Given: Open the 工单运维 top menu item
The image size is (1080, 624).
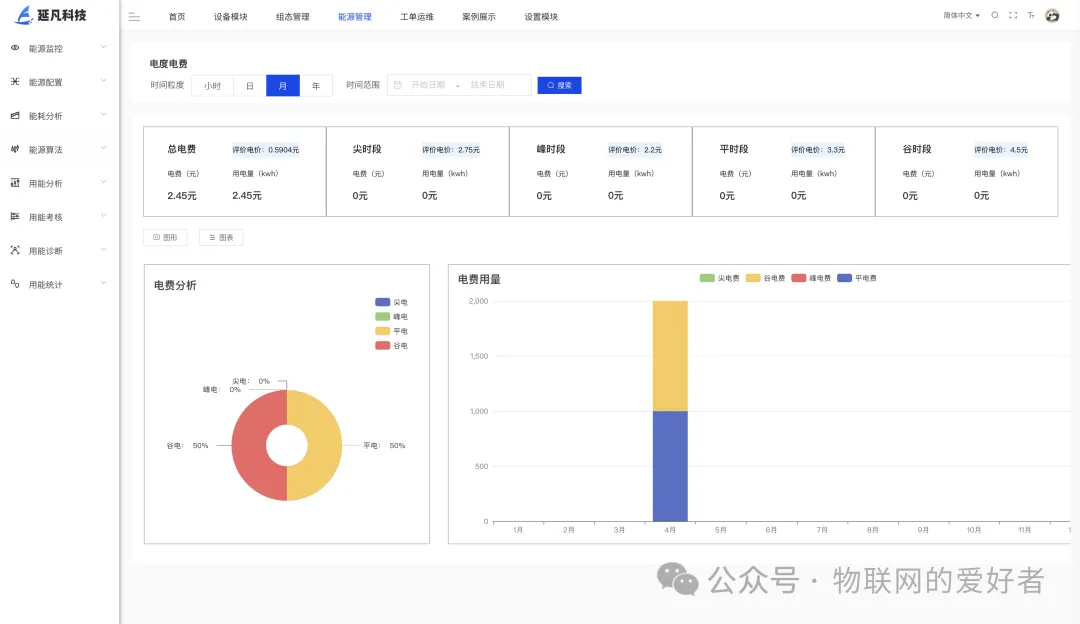Looking at the screenshot, I should [x=417, y=17].
